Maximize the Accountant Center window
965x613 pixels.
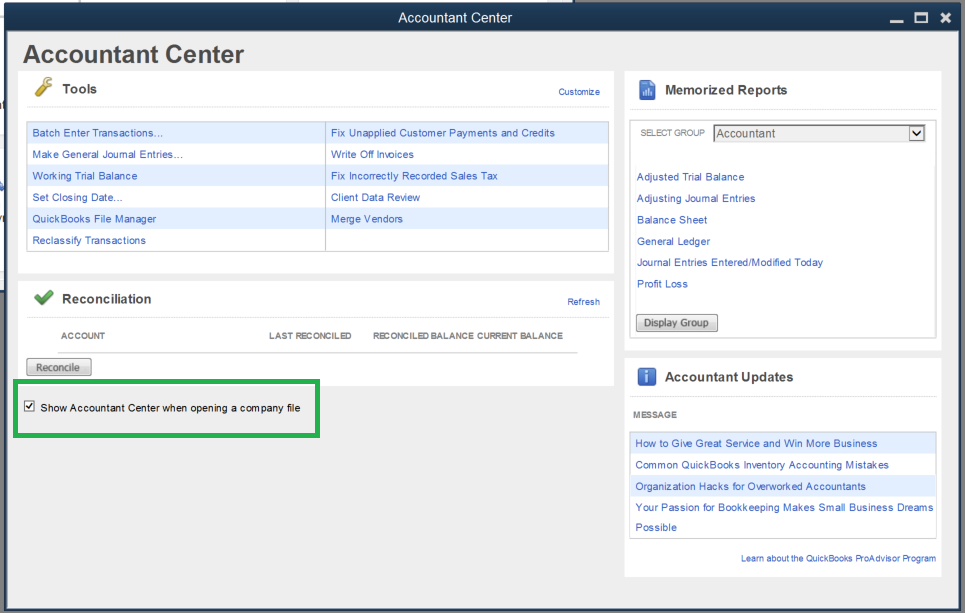coord(920,17)
